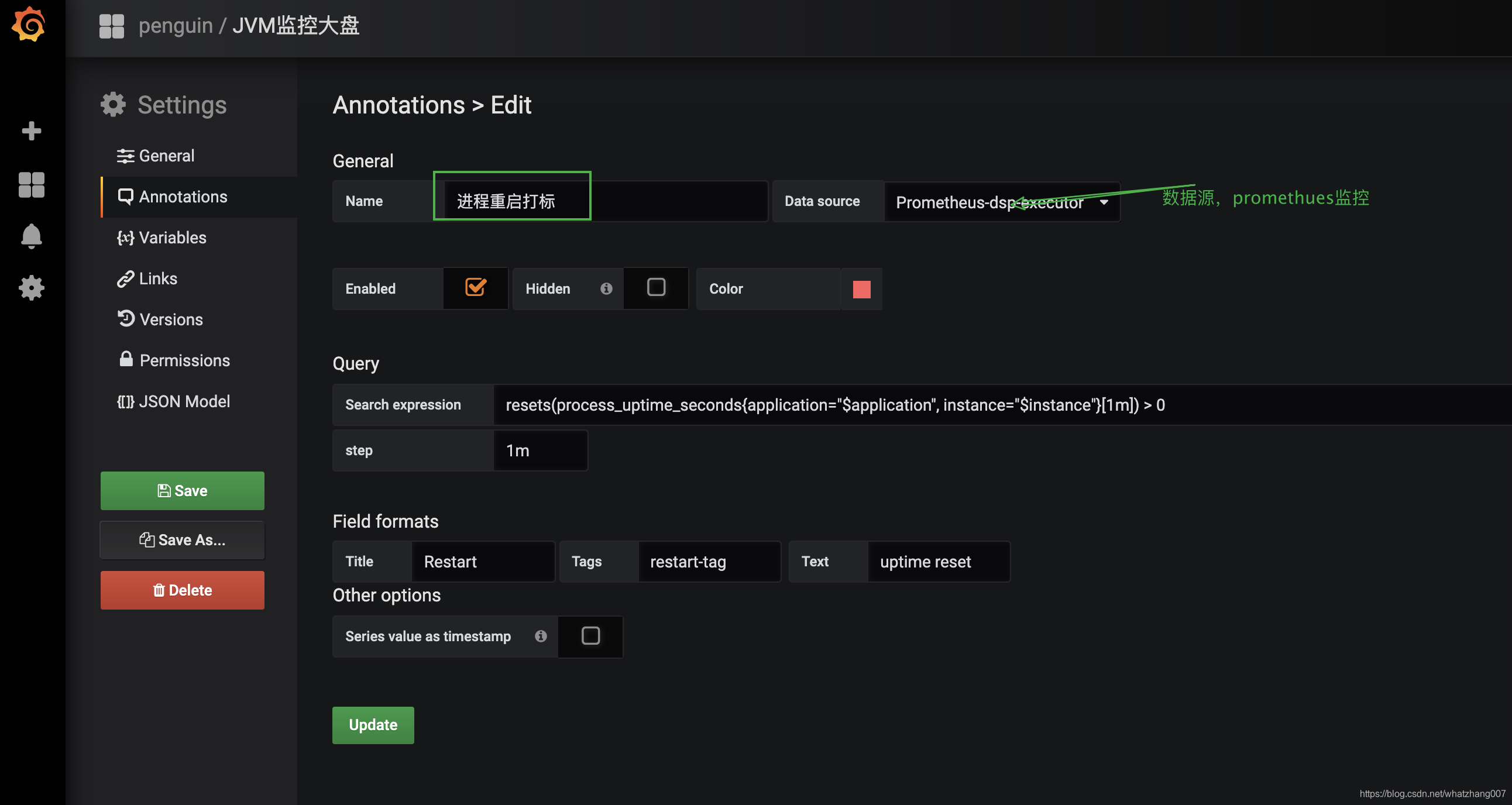The image size is (1512, 805).
Task: Click the red Delete button
Action: pos(182,590)
